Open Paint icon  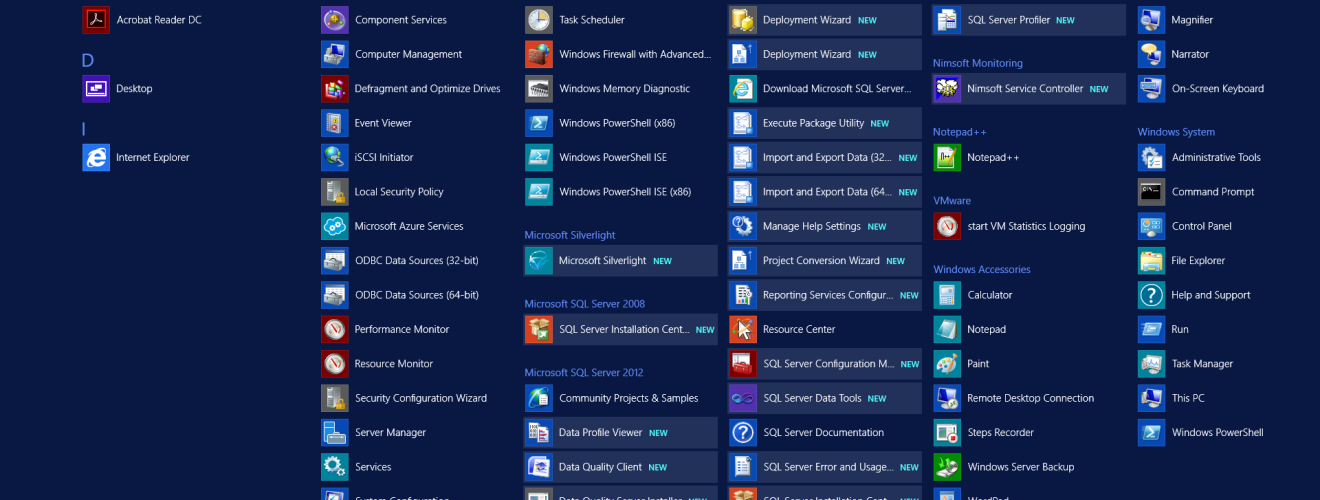[x=947, y=364]
